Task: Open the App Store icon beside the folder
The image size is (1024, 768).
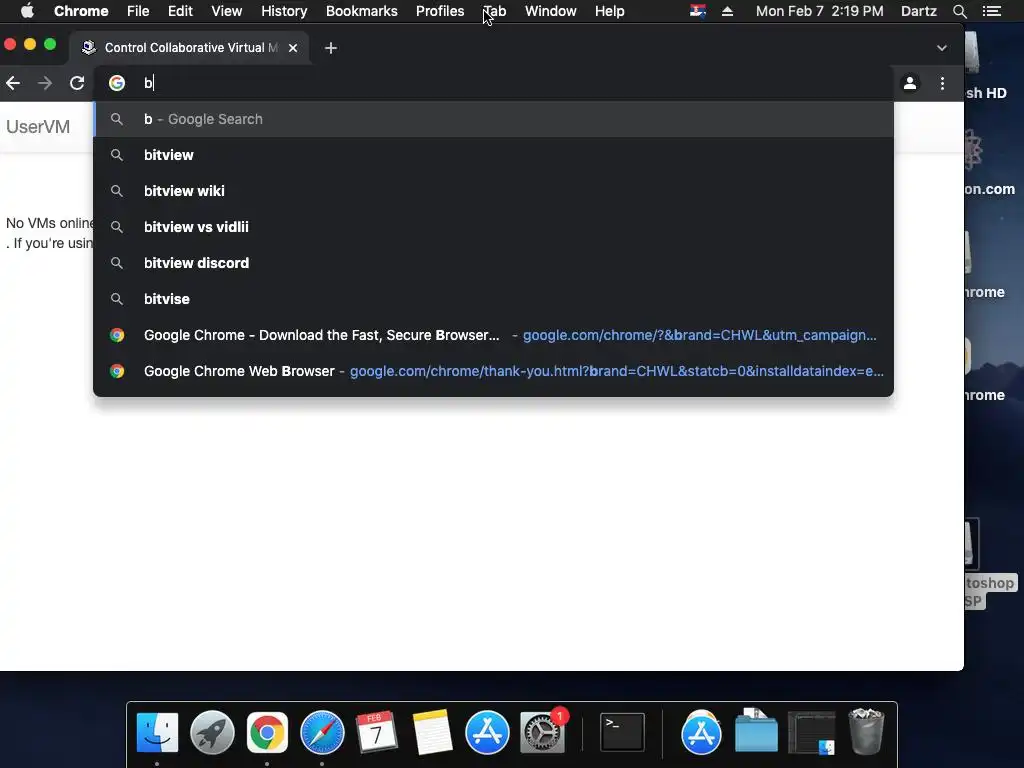Action: click(701, 733)
